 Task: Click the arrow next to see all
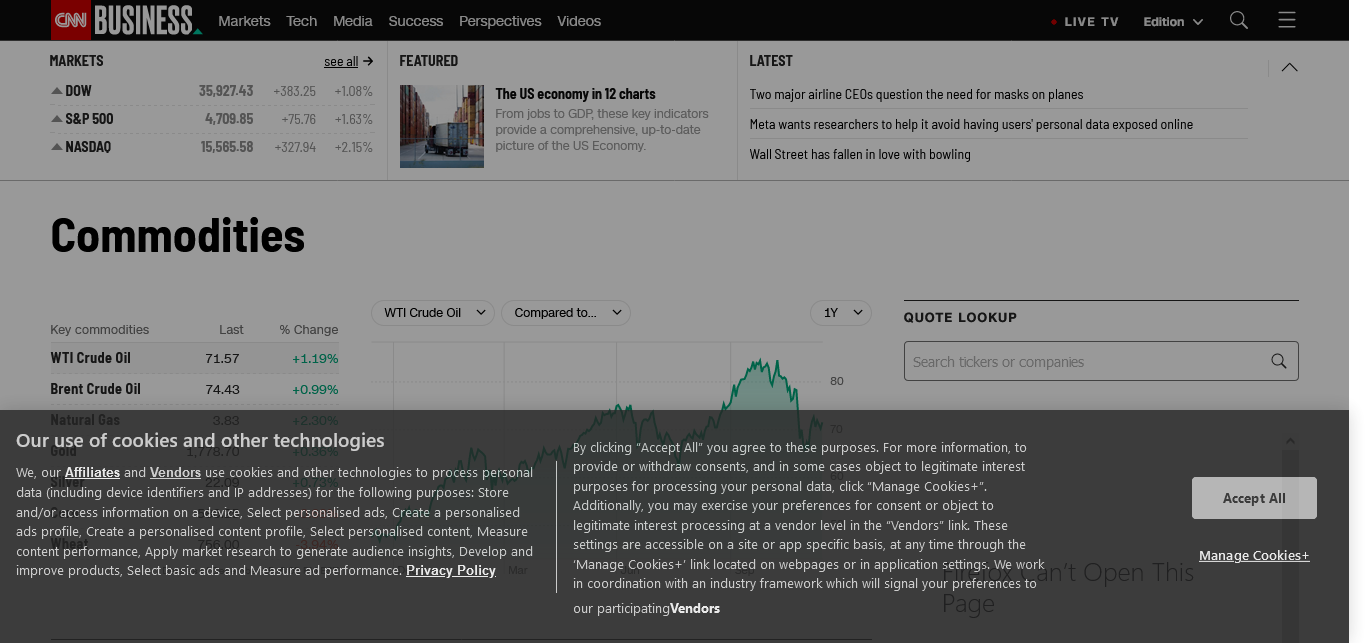pos(368,61)
